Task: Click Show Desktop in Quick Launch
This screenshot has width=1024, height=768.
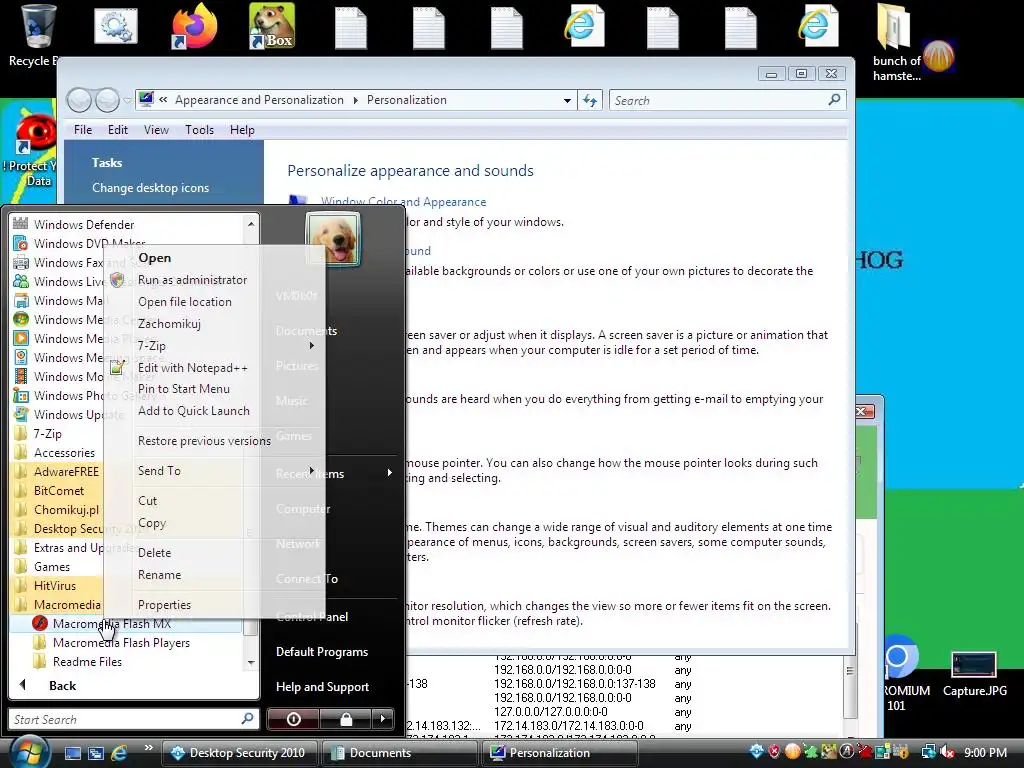Action: pos(72,753)
